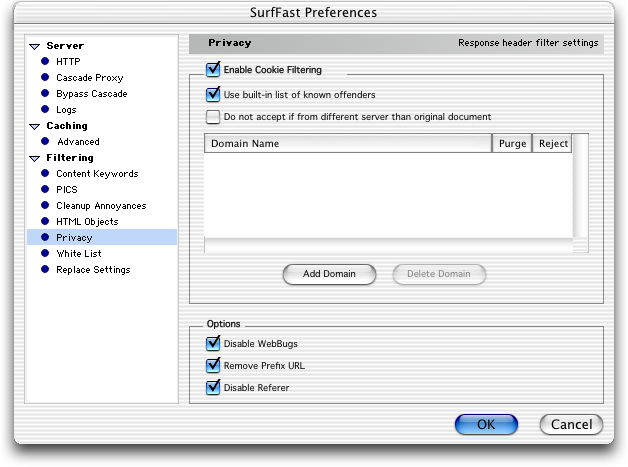Image resolution: width=628 pixels, height=467 pixels.
Task: Open the HTTP server settings
Action: coord(68,62)
